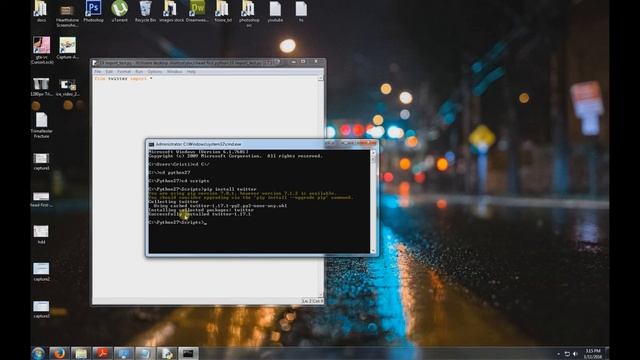Open the uTorrent desktop shortcut
The height and width of the screenshot is (360, 640).
120,11
